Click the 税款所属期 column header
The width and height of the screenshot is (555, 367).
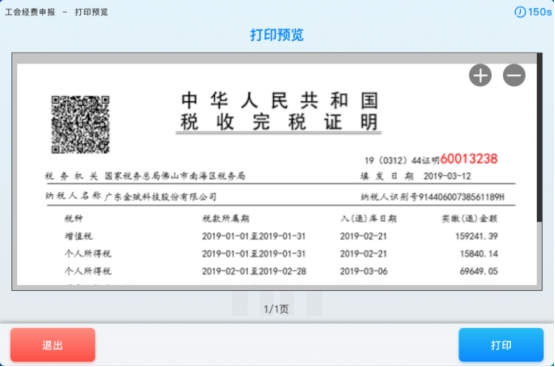pyautogui.click(x=226, y=218)
